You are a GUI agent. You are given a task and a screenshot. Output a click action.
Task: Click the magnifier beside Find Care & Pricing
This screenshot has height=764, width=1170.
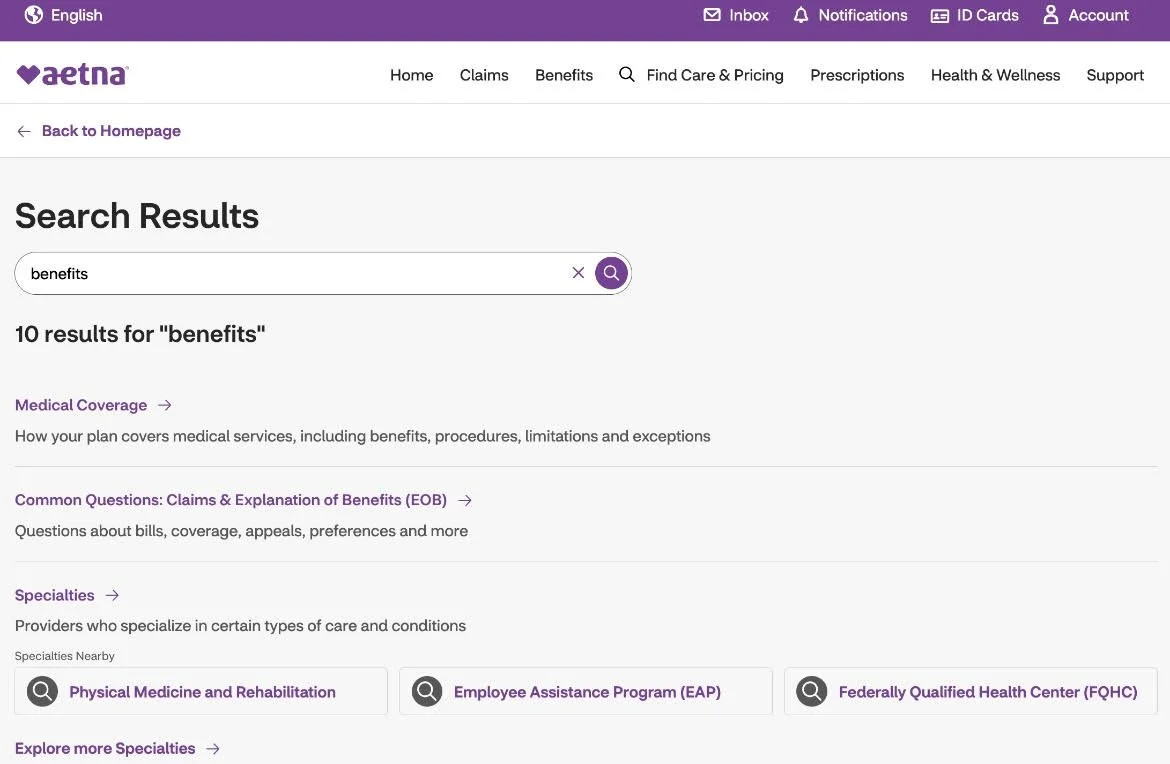point(627,75)
